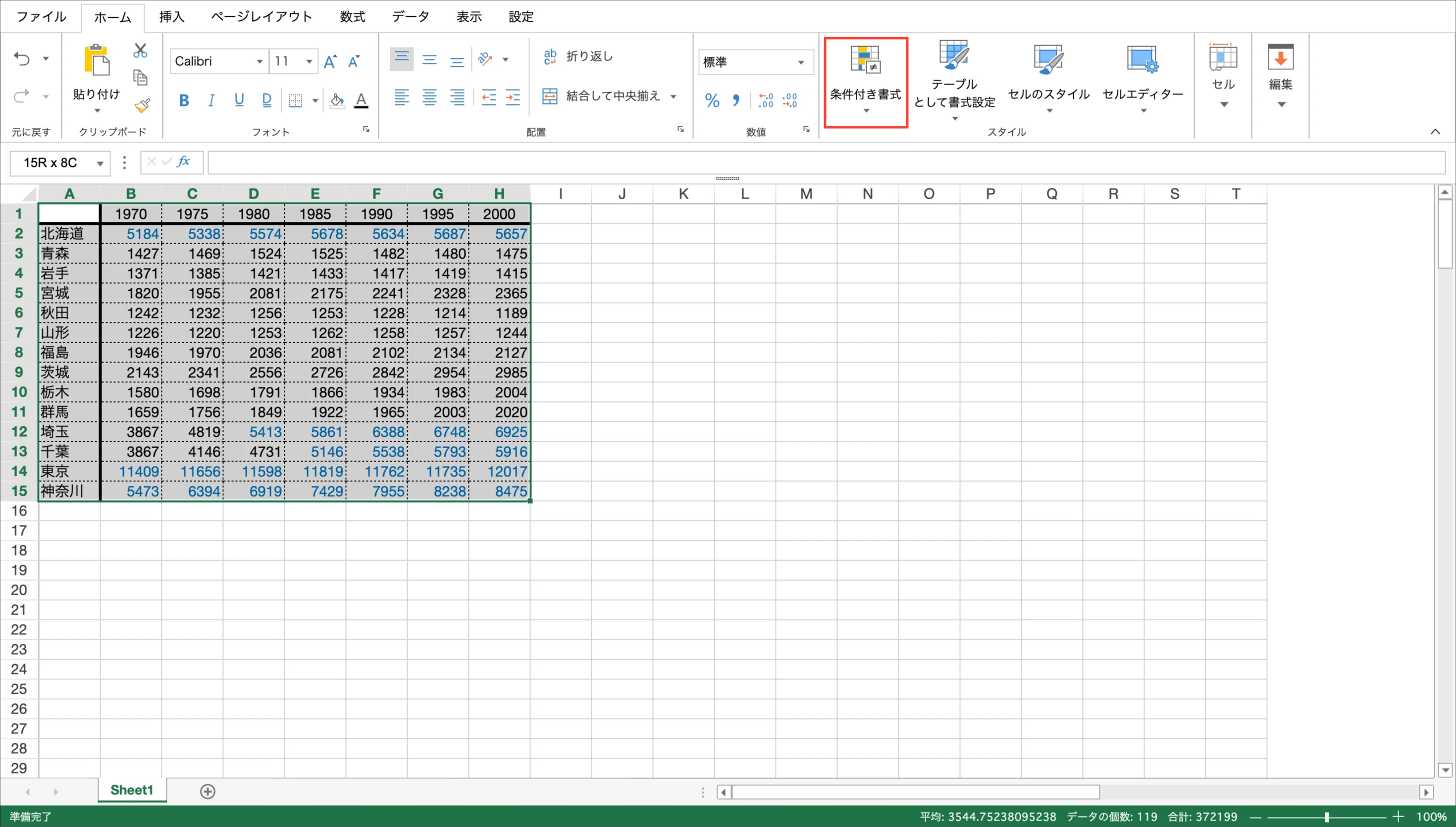Open the 標準 number format dropdown

(800, 62)
